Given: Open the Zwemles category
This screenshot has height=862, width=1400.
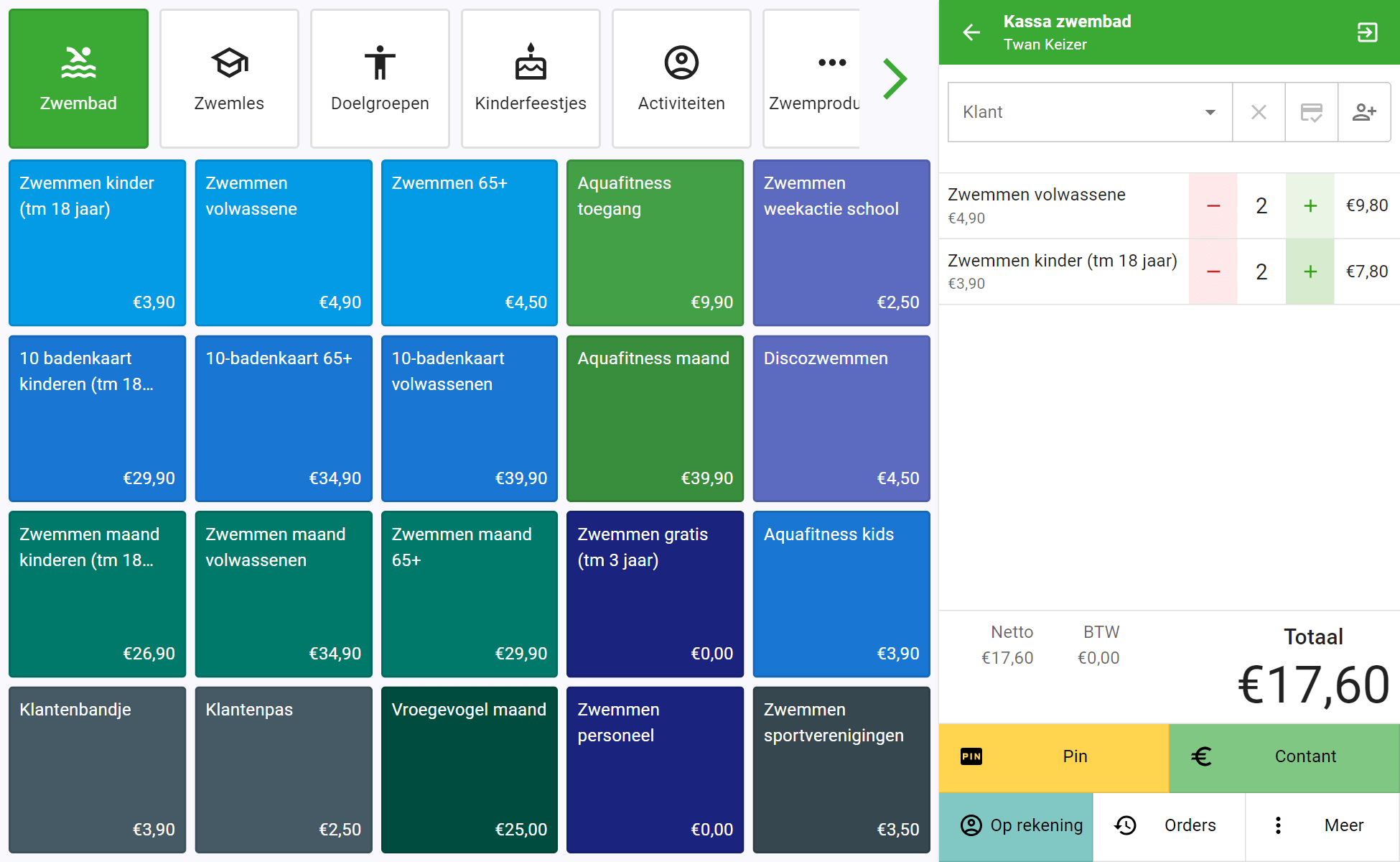Looking at the screenshot, I should coord(229,79).
